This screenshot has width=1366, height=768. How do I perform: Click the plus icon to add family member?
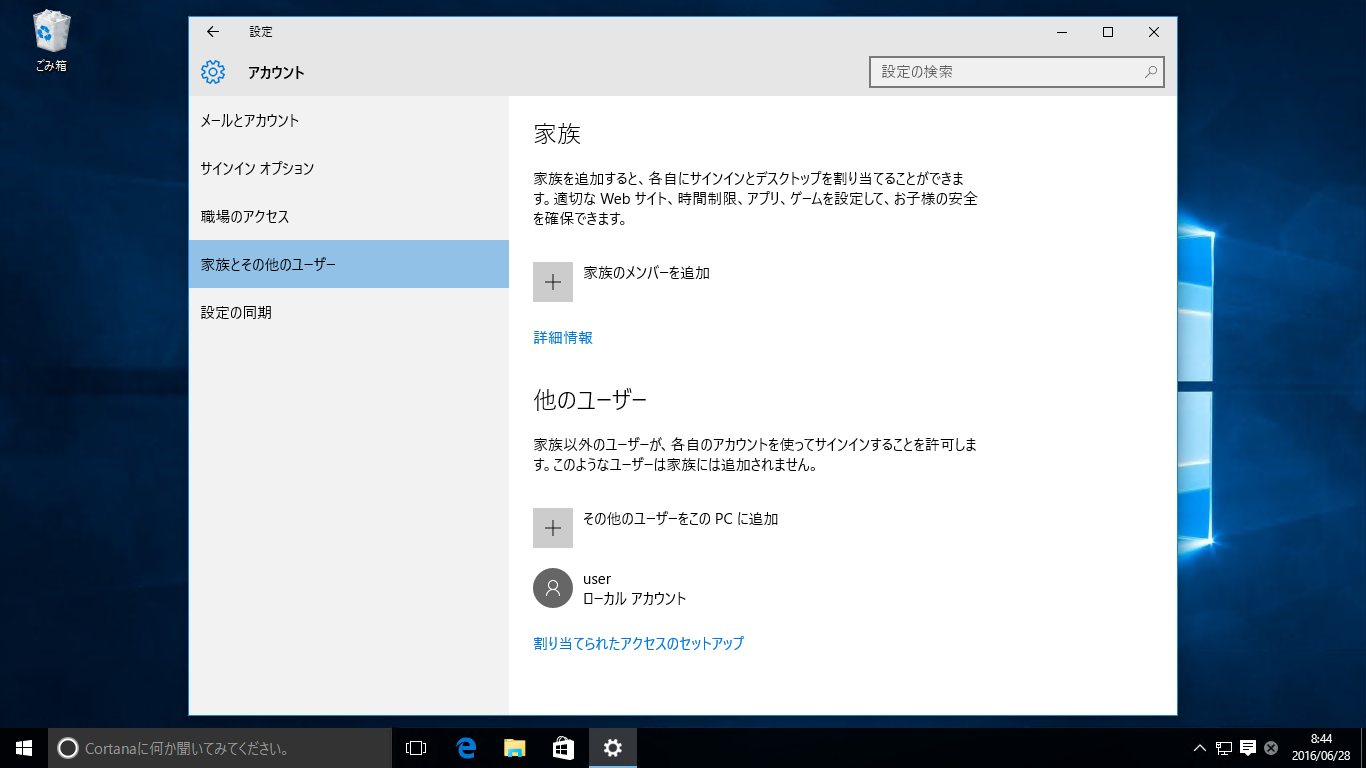(x=552, y=282)
